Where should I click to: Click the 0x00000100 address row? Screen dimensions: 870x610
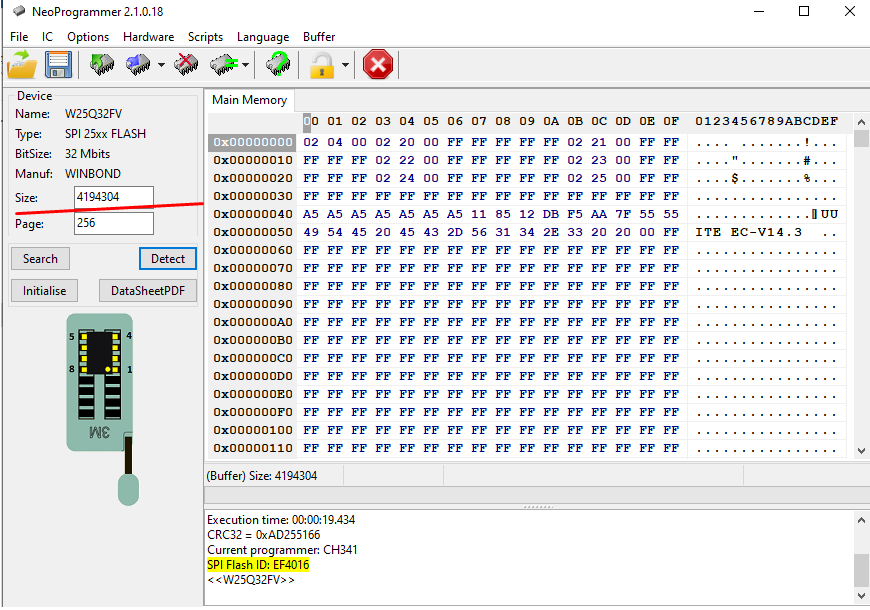coord(253,430)
